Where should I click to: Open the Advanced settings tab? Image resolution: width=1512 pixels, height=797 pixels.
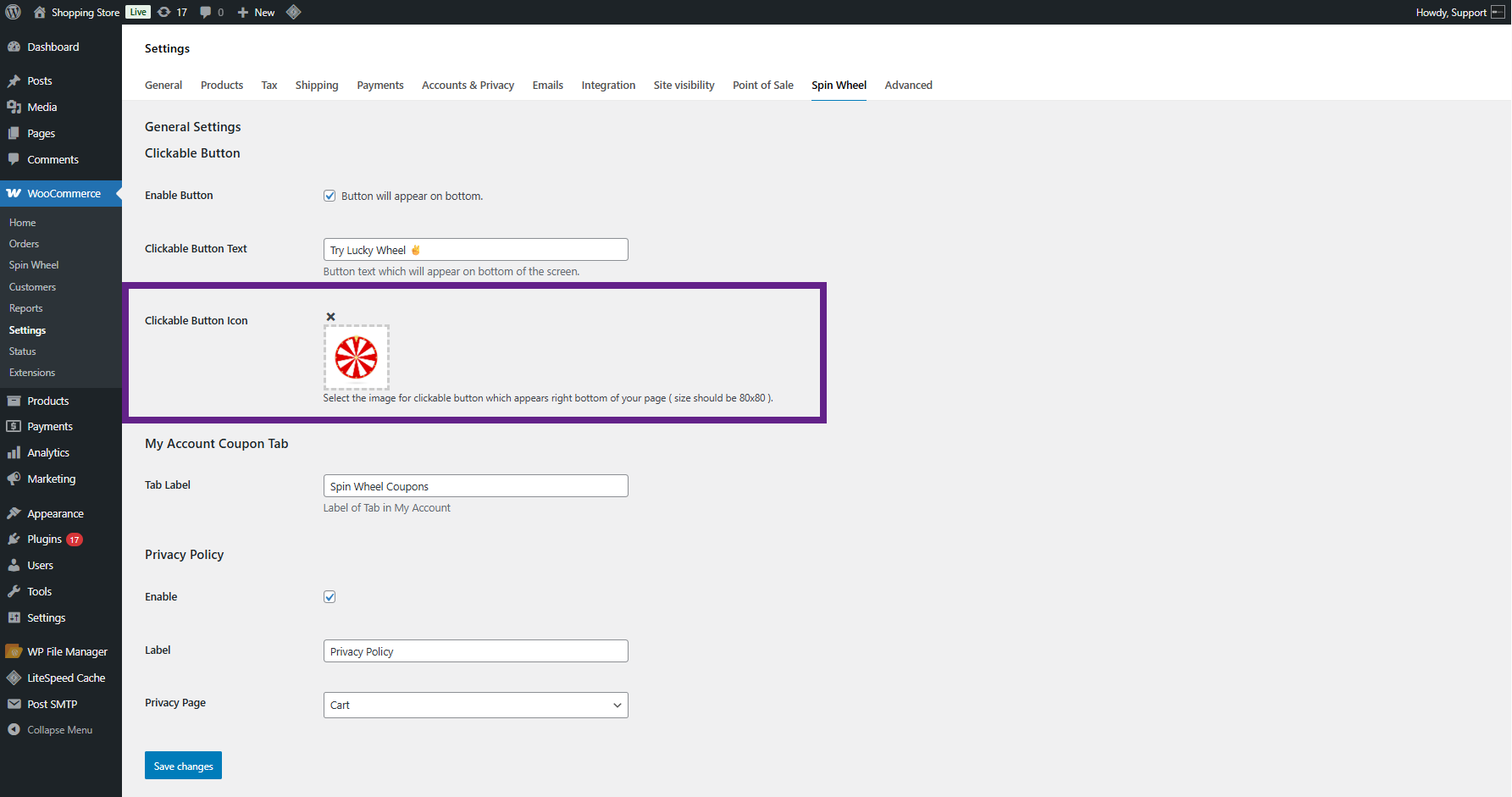(908, 86)
